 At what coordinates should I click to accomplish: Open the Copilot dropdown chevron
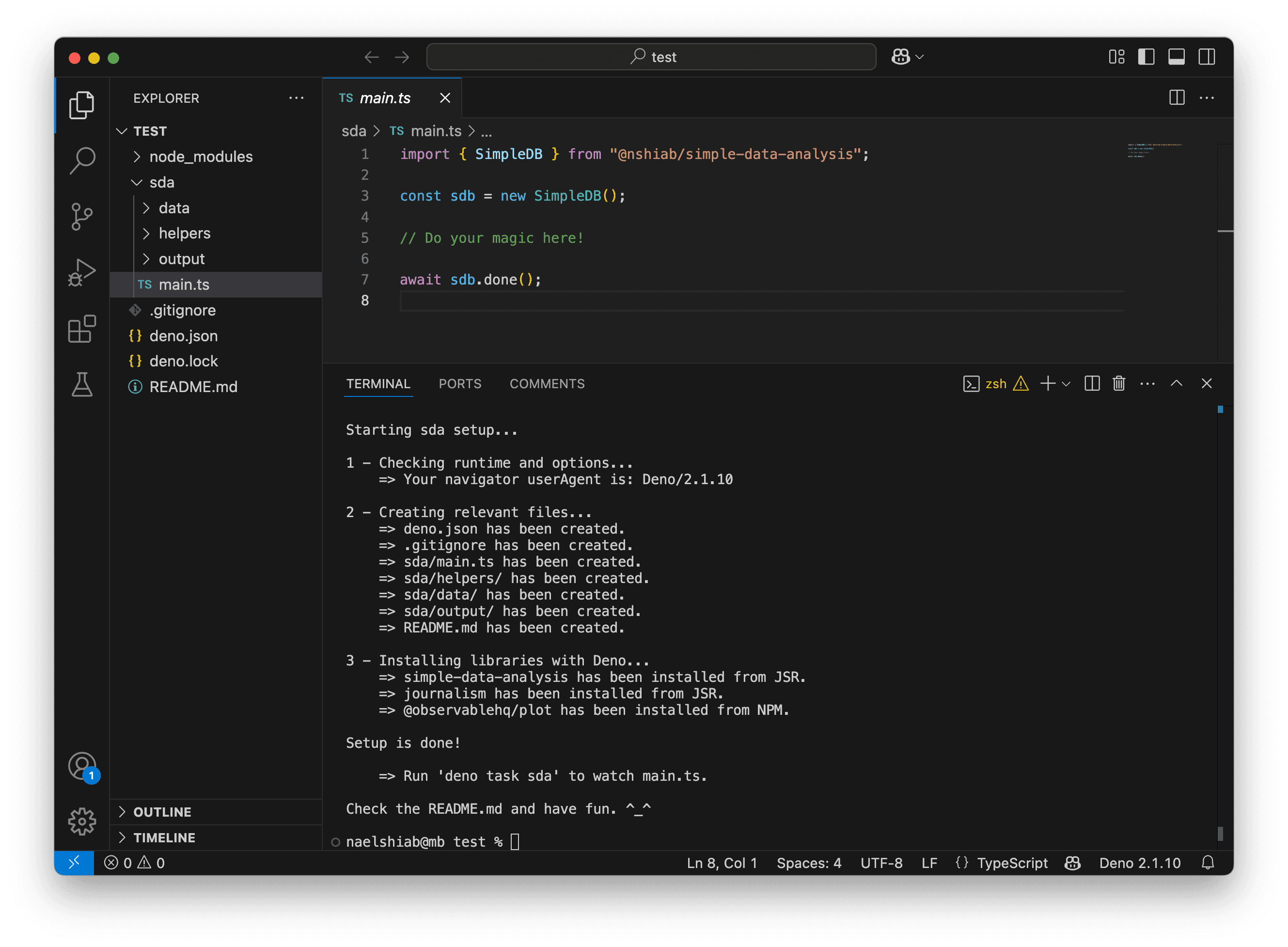tap(919, 57)
